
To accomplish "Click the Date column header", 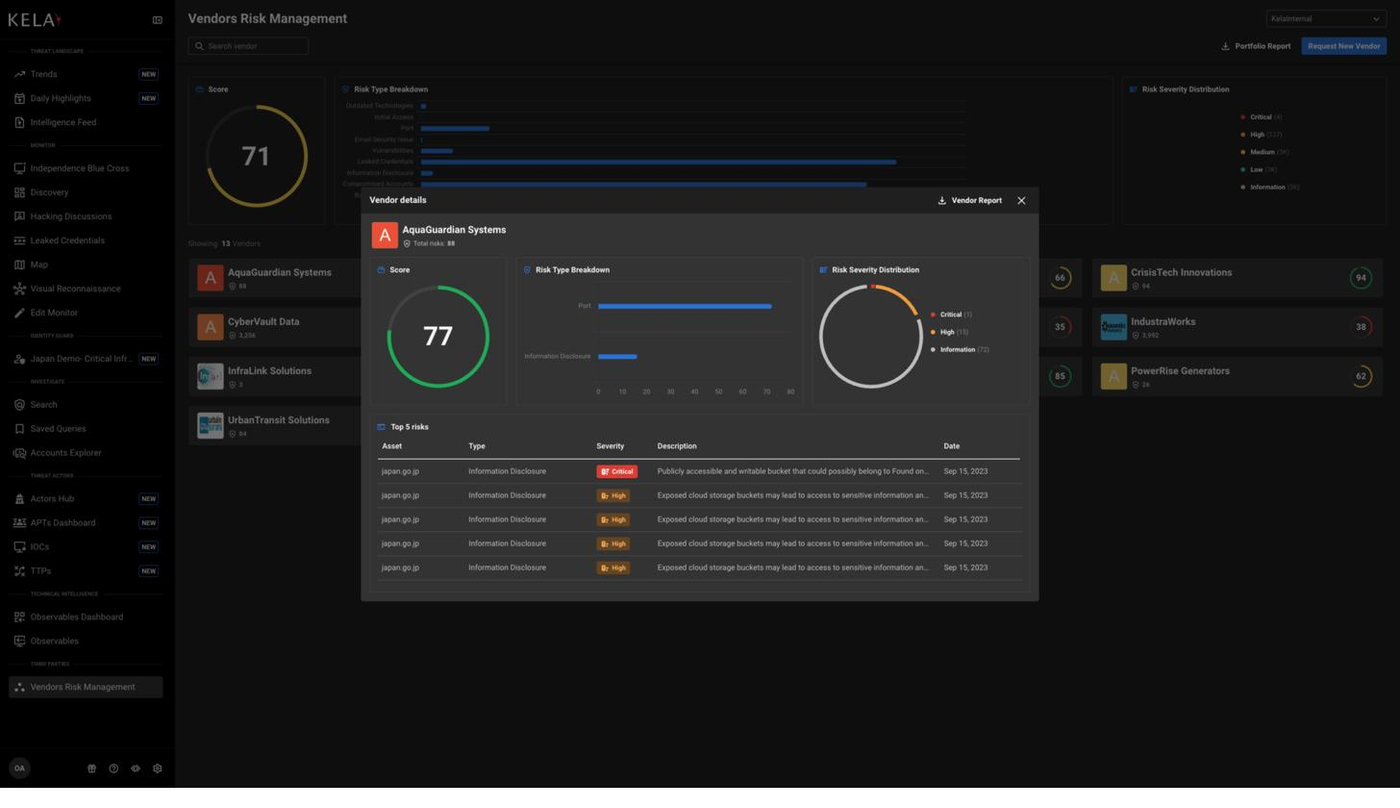I will pyautogui.click(x=951, y=446).
